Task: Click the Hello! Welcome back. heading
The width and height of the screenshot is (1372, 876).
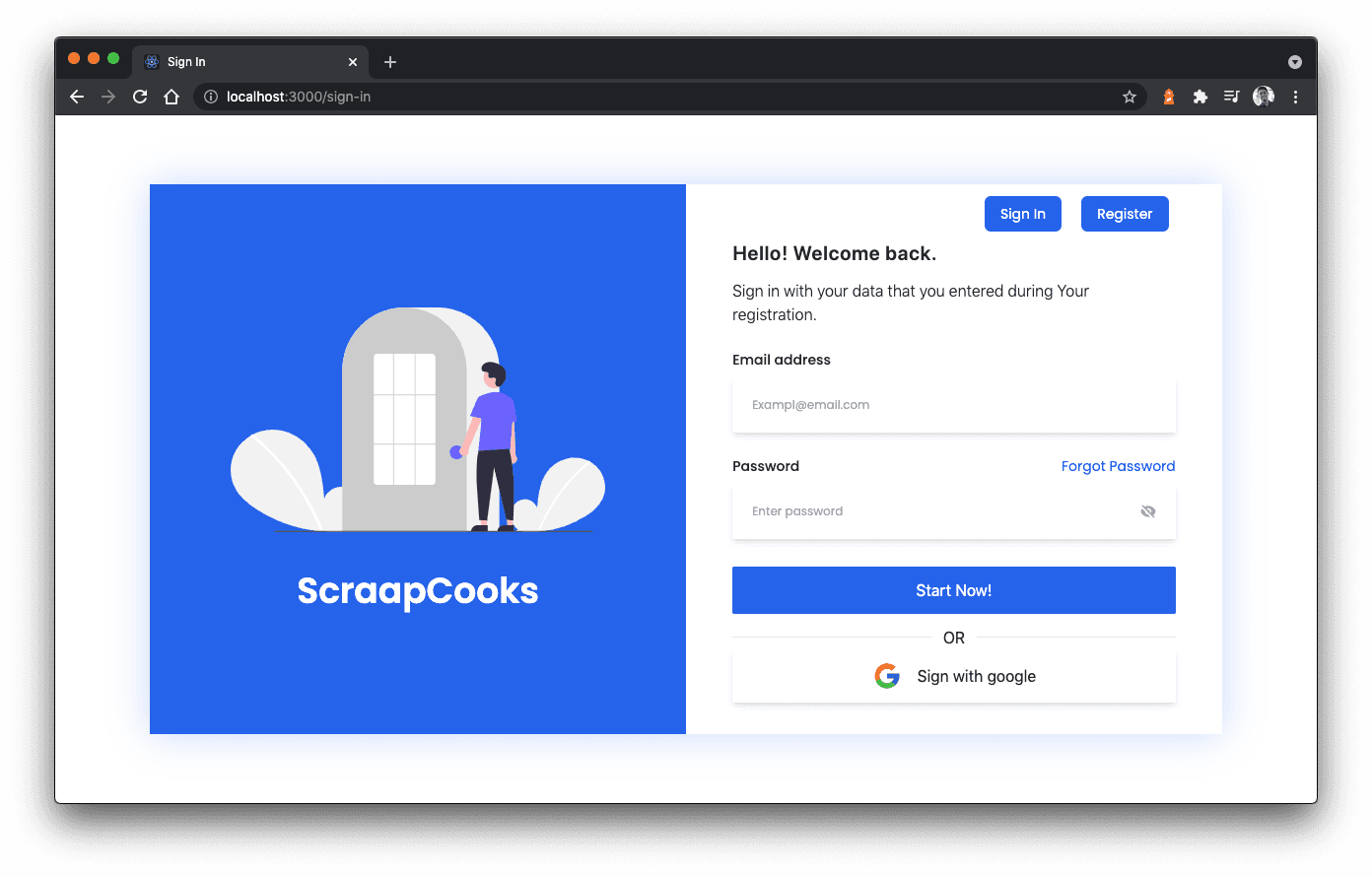Action: (834, 253)
